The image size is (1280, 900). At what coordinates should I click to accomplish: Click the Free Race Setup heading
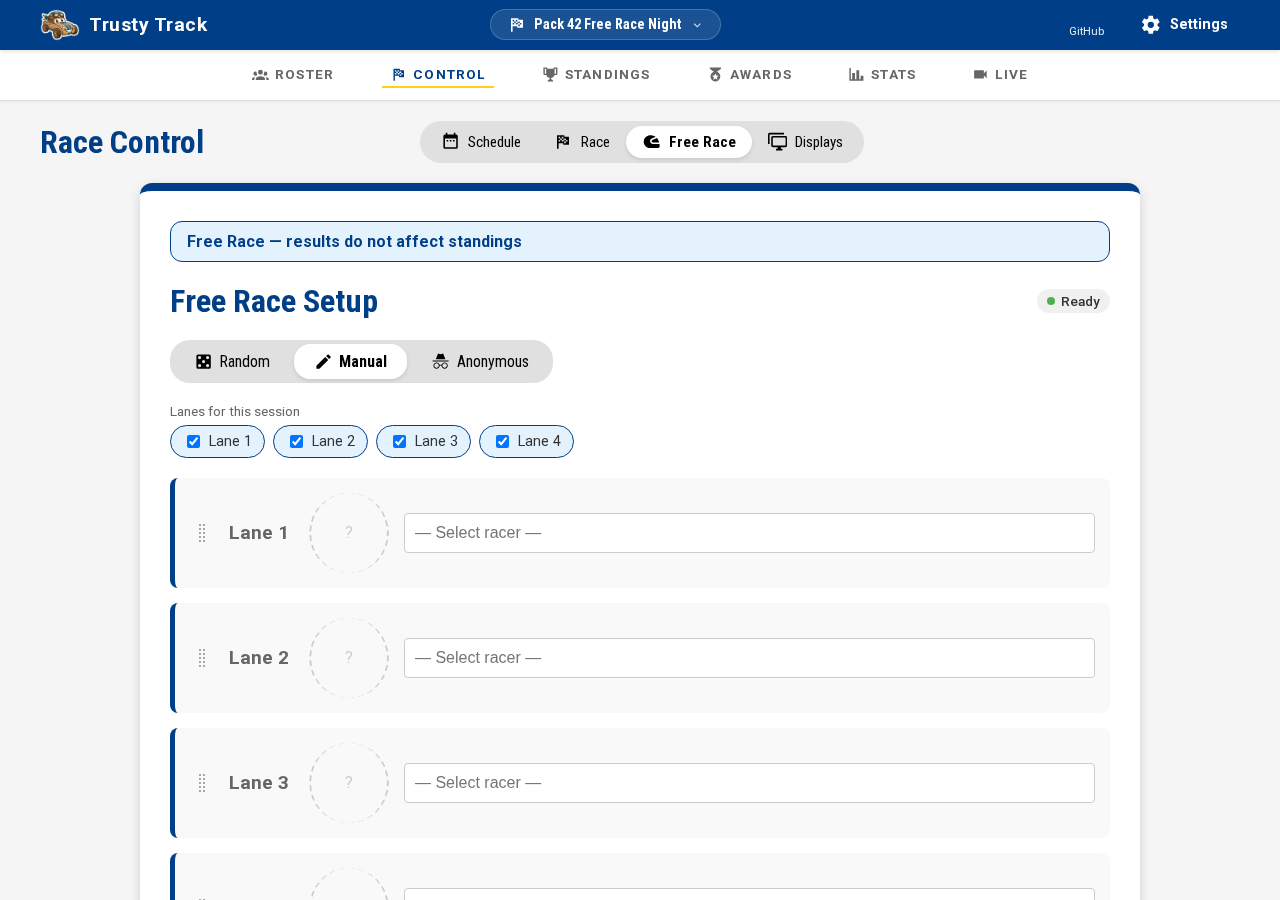274,301
